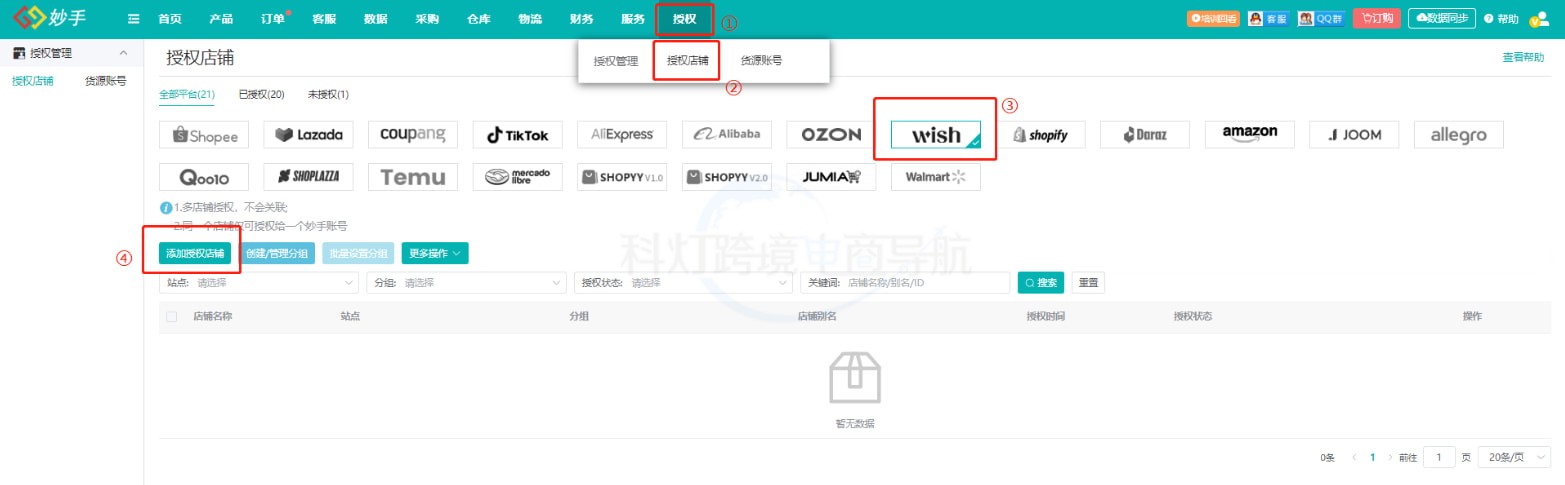Click the Walmart platform logo
The image size is (1565, 485).
(x=936, y=177)
